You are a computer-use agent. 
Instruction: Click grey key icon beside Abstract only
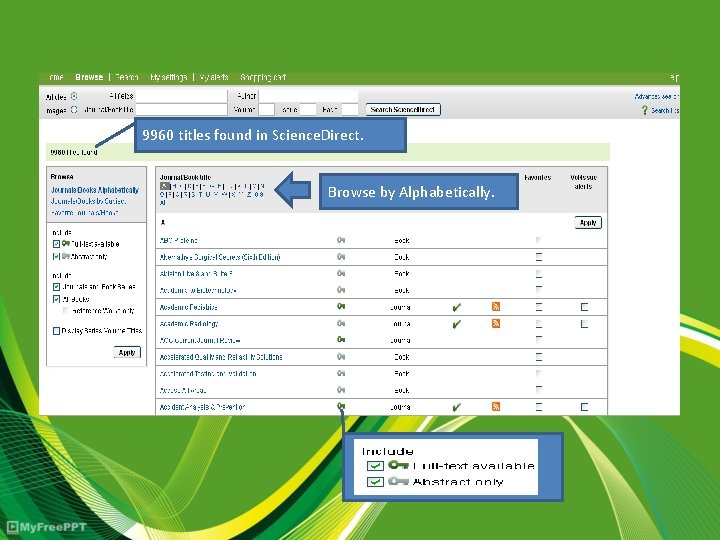pyautogui.click(x=66, y=256)
